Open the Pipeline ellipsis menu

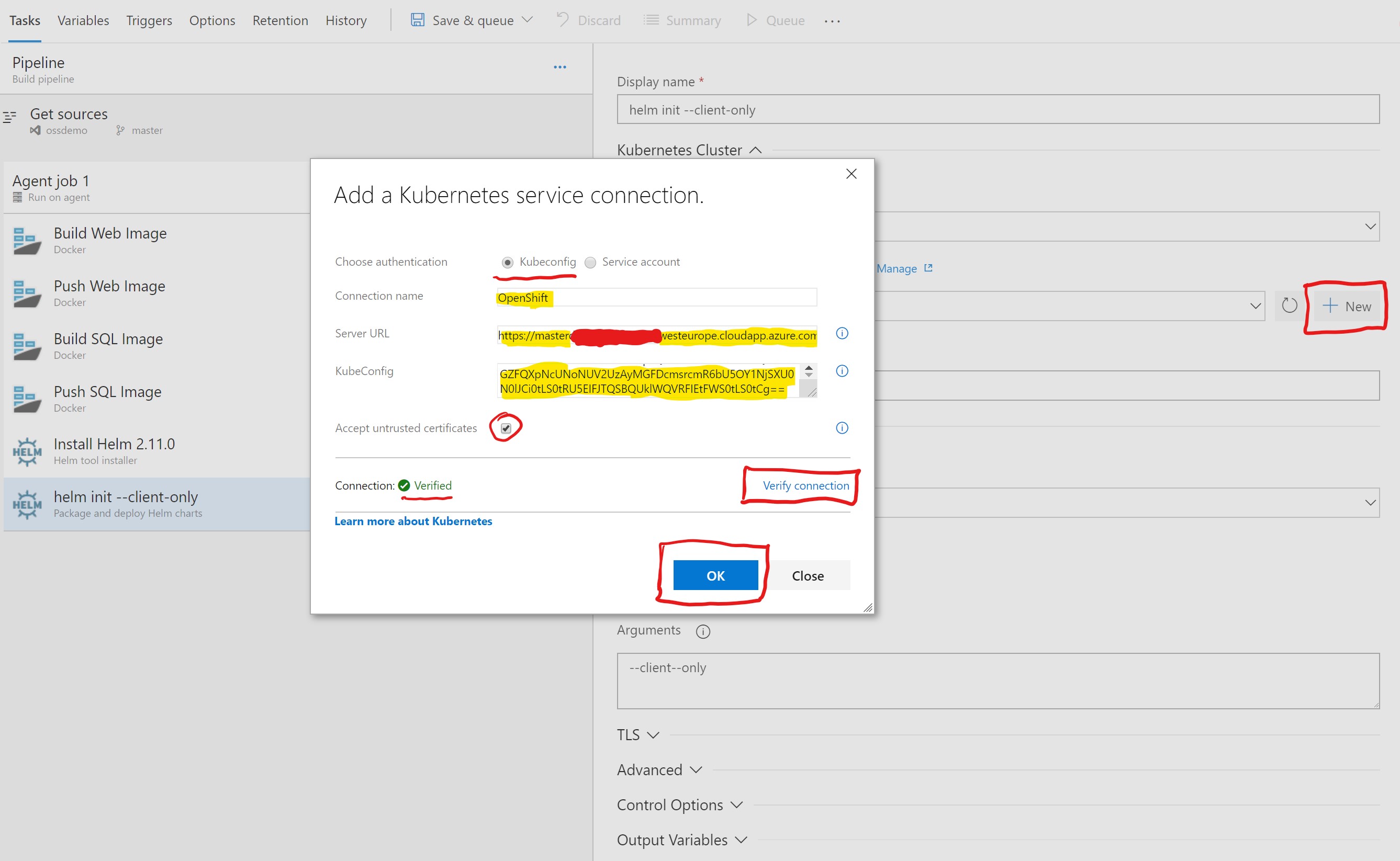click(x=560, y=67)
